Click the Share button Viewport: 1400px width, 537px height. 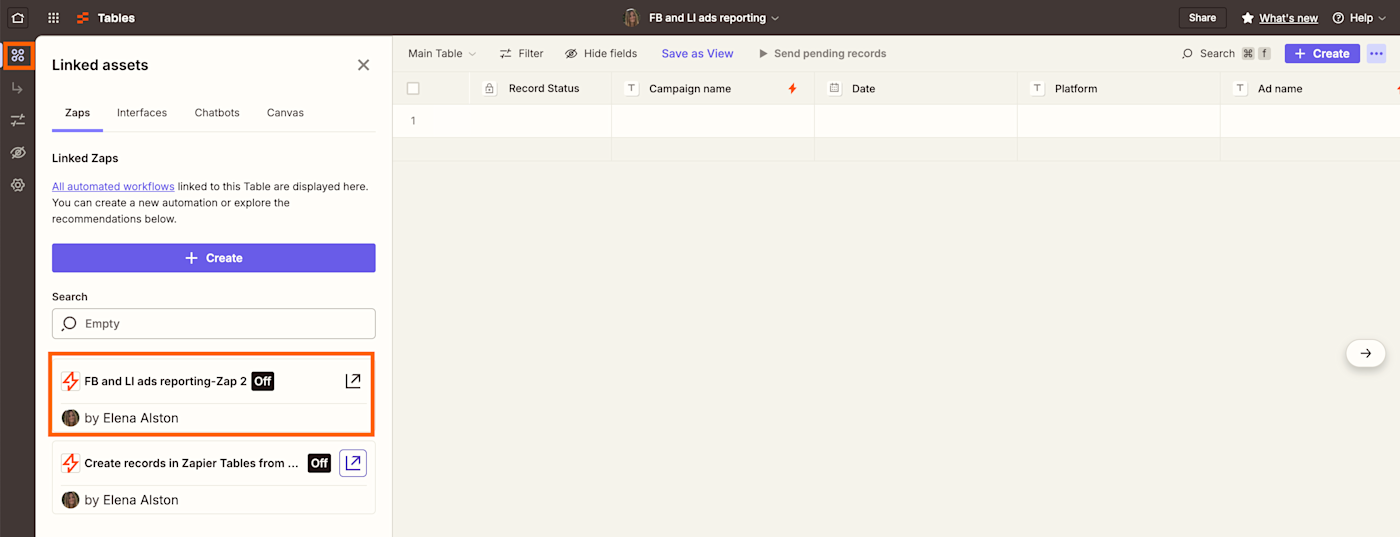pyautogui.click(x=1202, y=18)
